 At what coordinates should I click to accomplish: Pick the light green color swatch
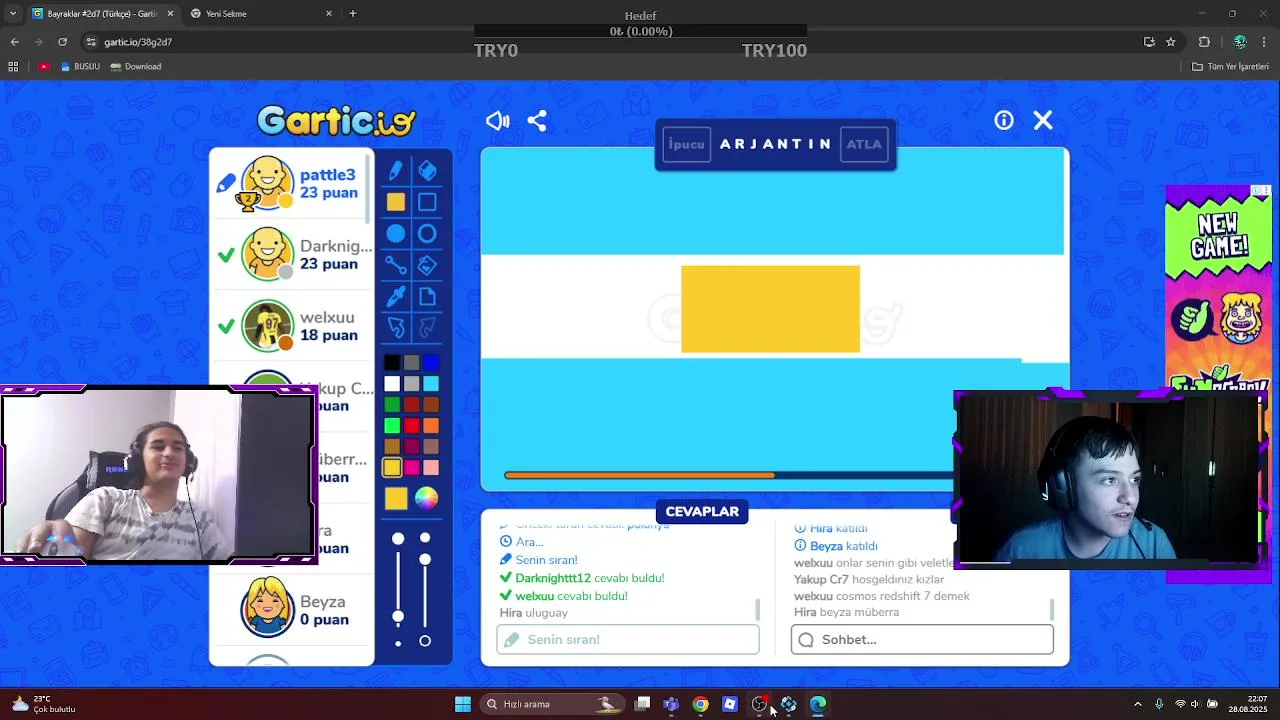click(392, 426)
